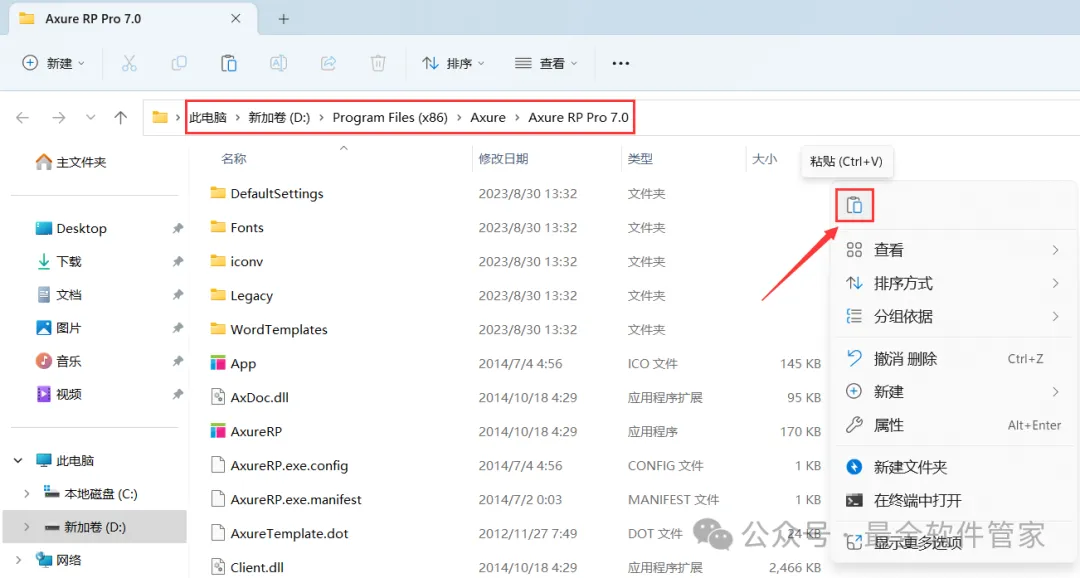The height and width of the screenshot is (578, 1080).
Task: Sort by the 大小 column header
Action: [x=765, y=158]
